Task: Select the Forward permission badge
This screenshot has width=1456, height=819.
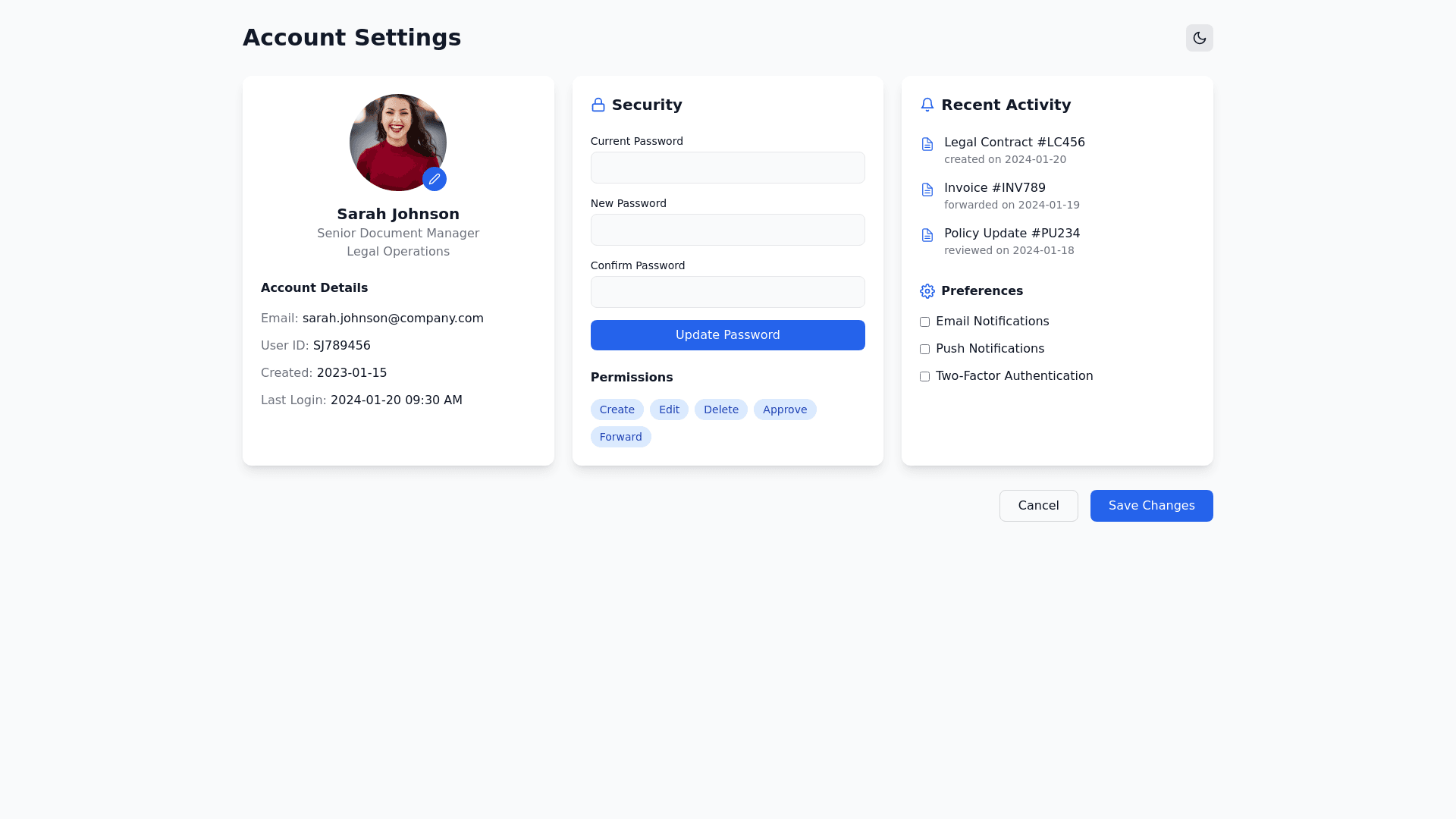Action: (620, 436)
